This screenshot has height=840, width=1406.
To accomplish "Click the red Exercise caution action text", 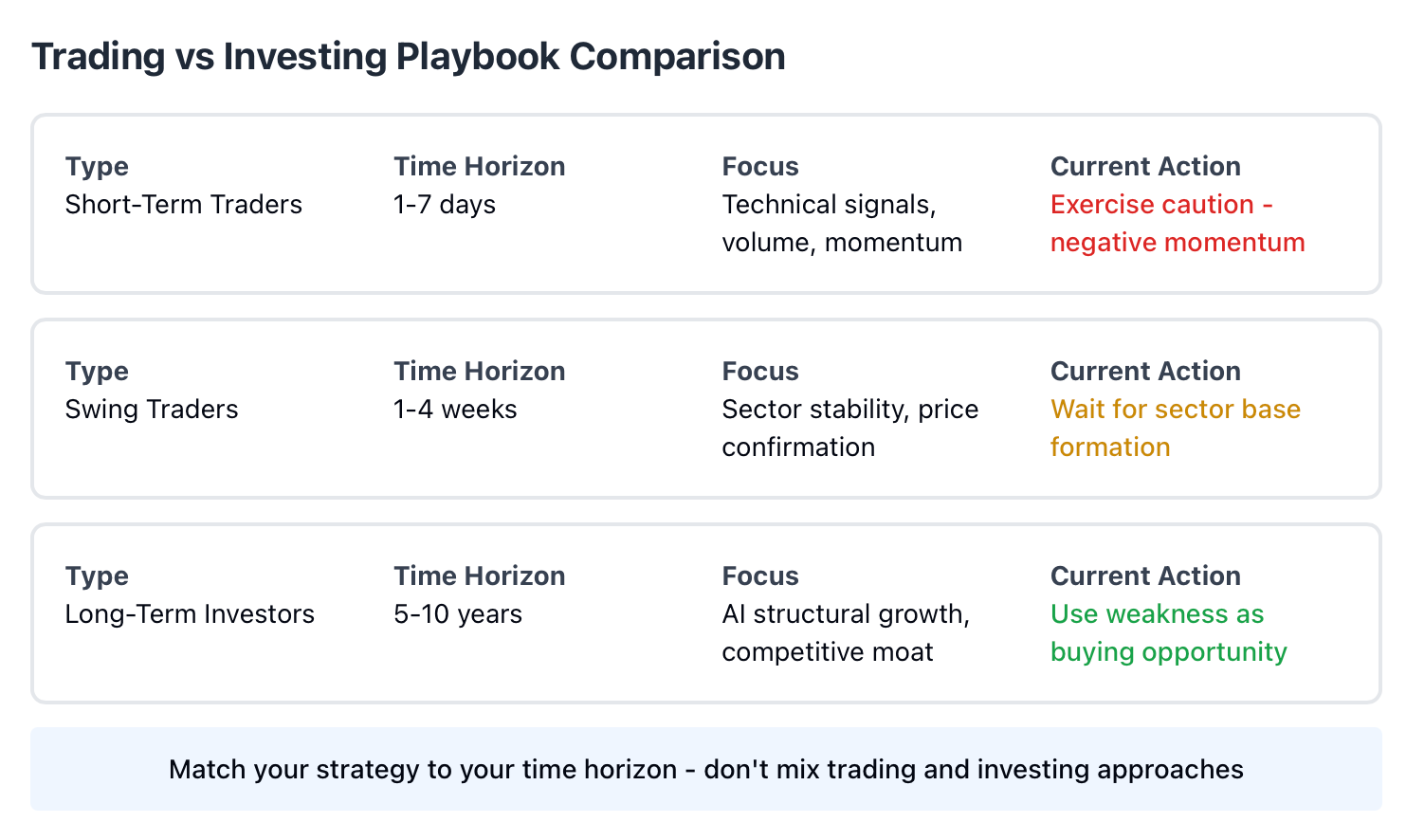I will 1178,224.
